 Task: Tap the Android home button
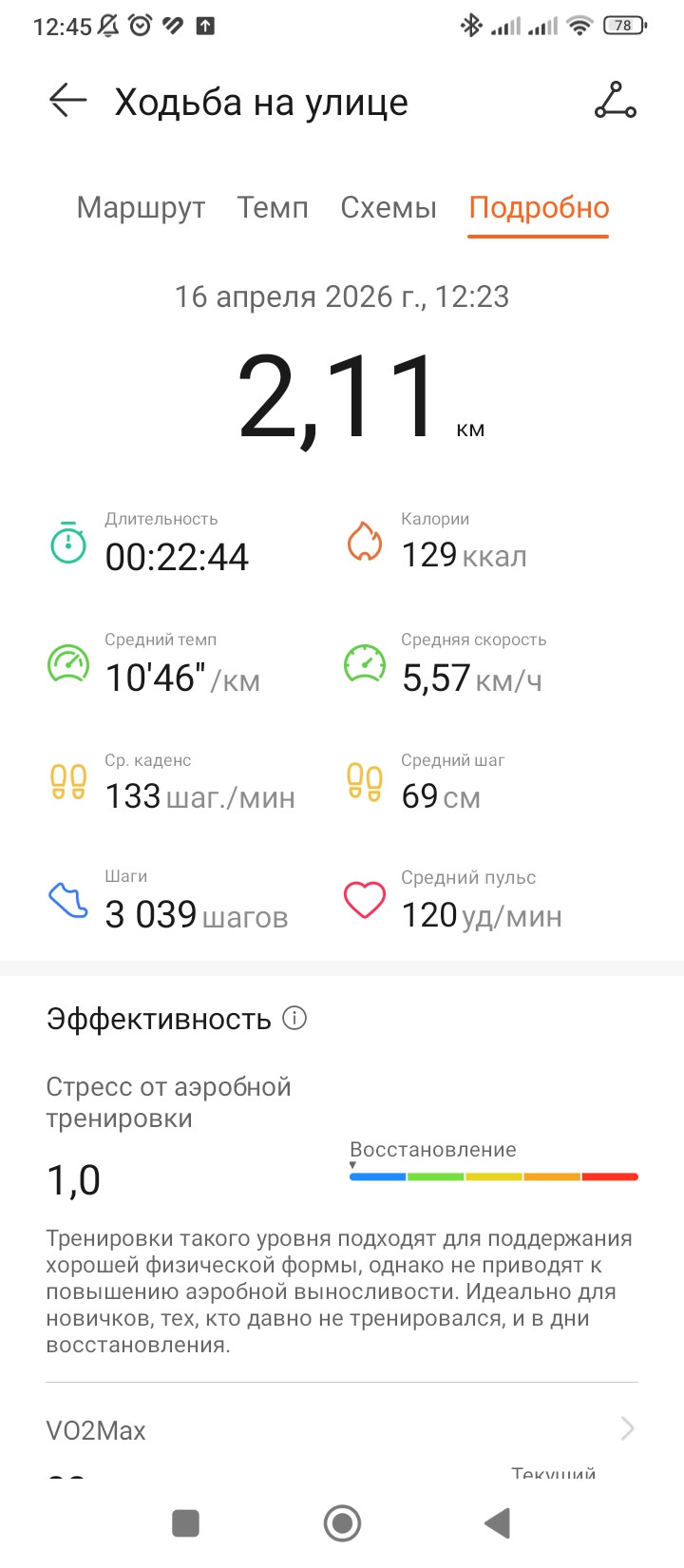(x=342, y=1523)
